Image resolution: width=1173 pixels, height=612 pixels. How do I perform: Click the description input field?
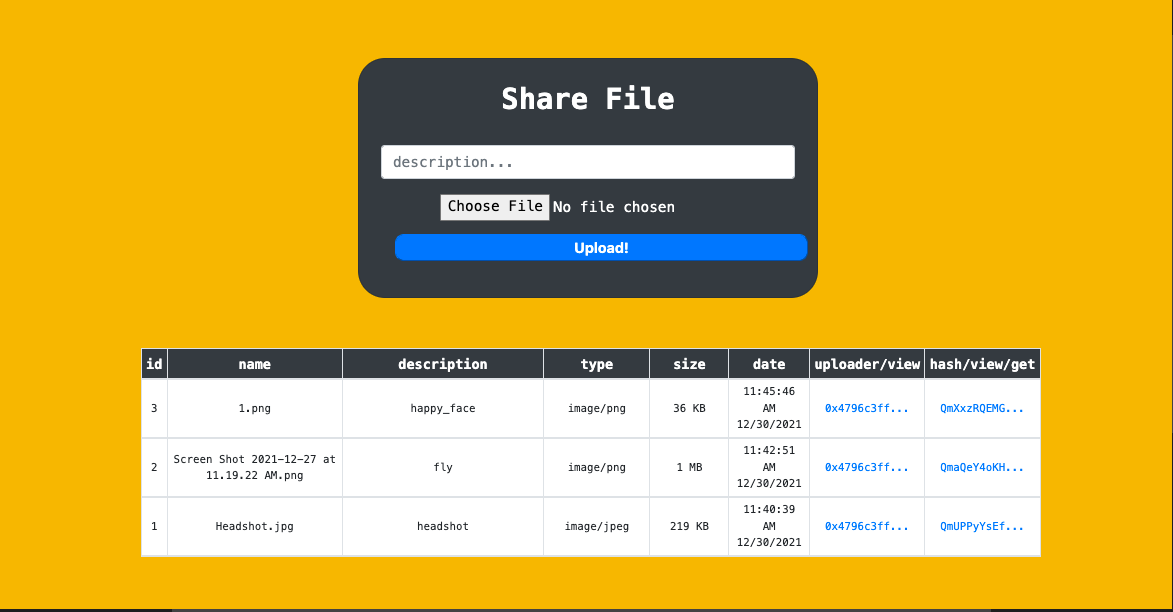587,162
